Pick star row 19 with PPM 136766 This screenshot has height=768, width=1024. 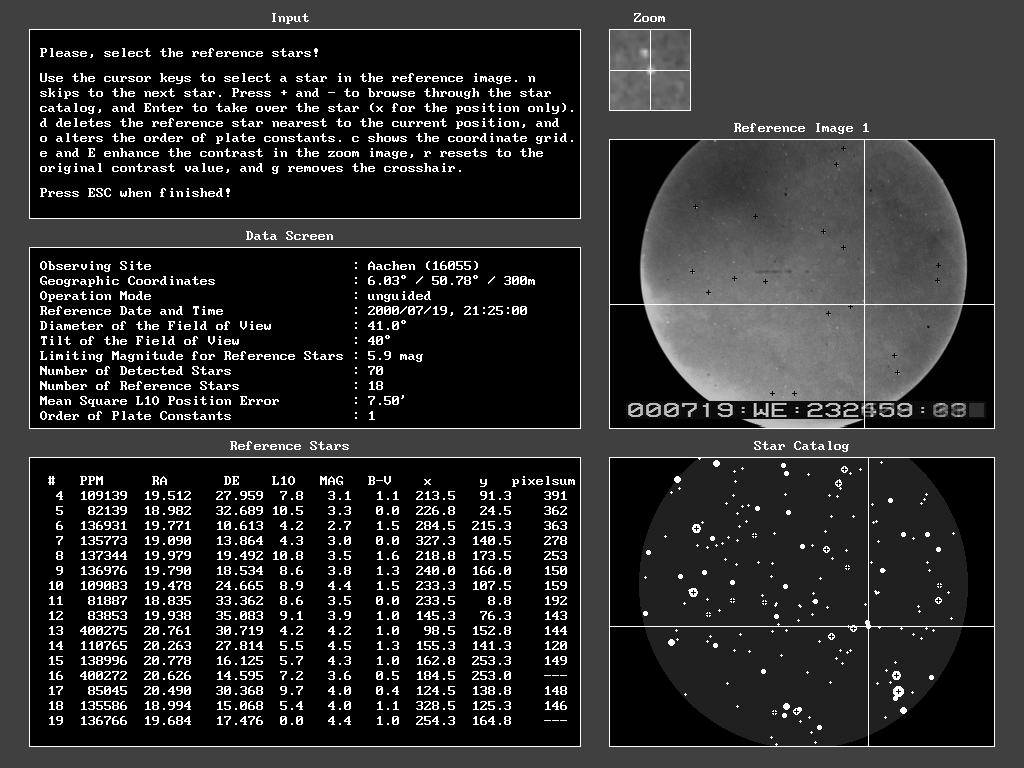tap(305, 721)
